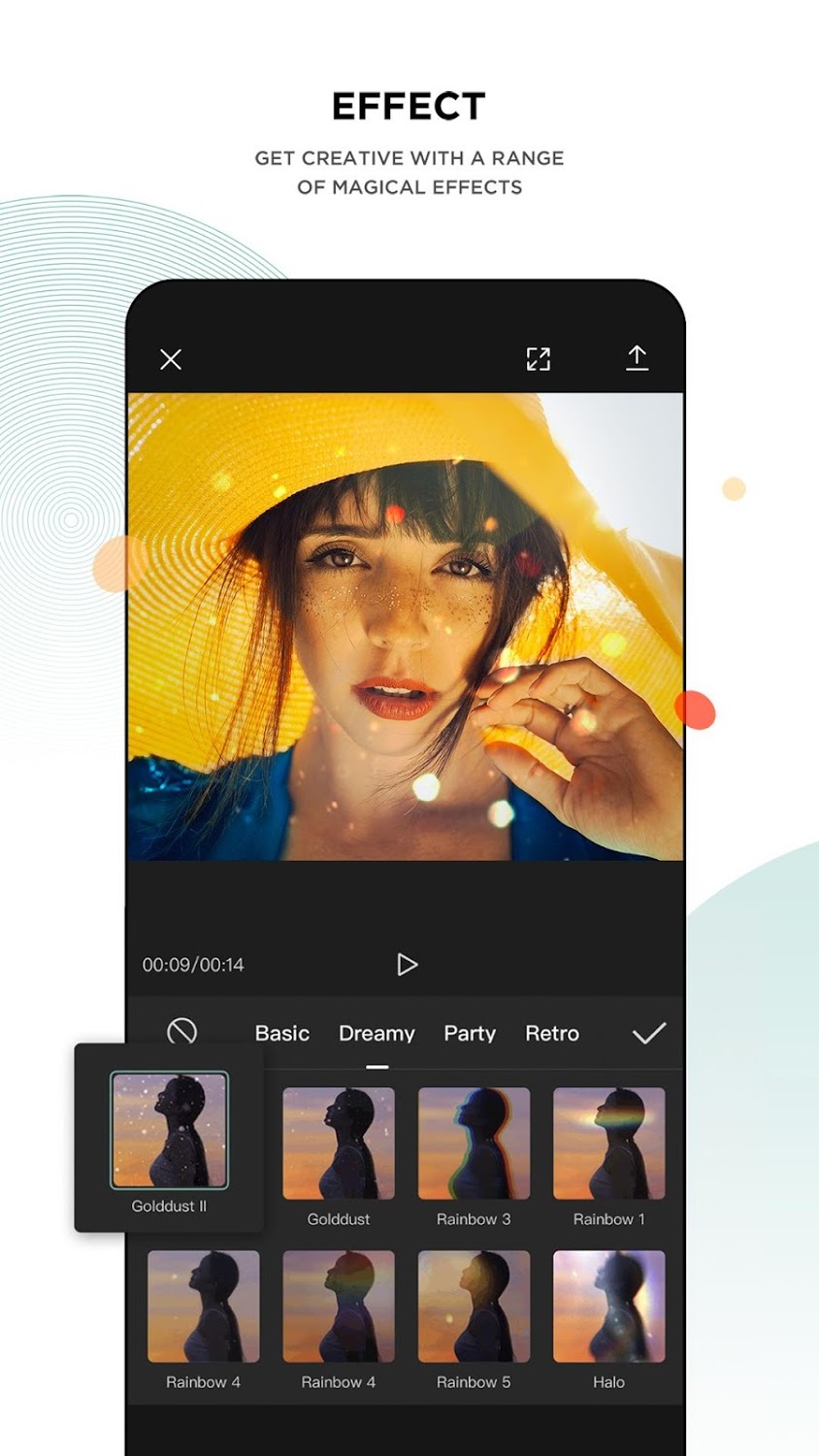Choose the Rainbow 1 effect
819x1456 pixels.
(609, 1143)
